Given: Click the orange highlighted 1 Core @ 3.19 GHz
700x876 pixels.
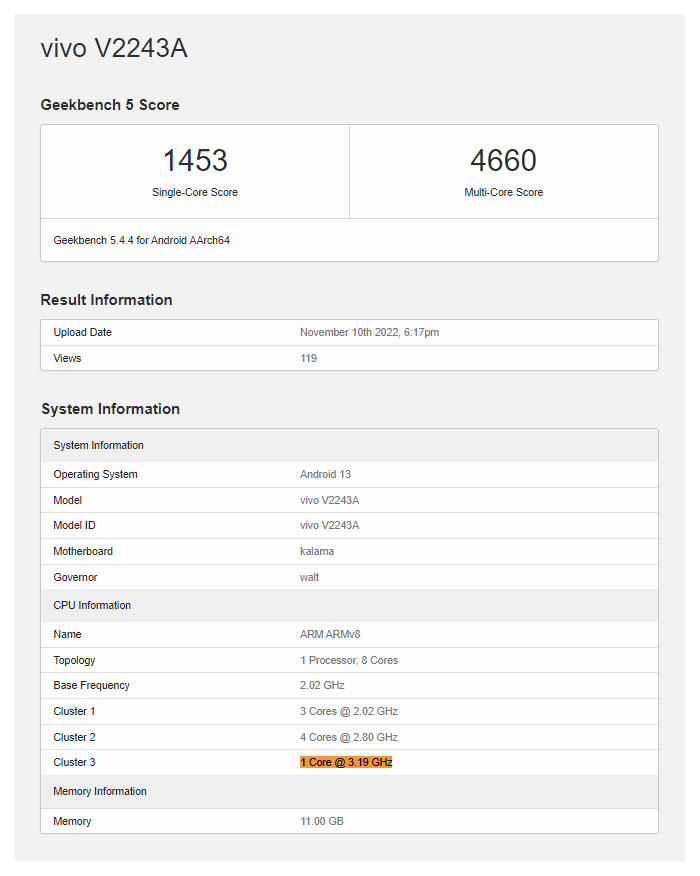Looking at the screenshot, I should 346,762.
